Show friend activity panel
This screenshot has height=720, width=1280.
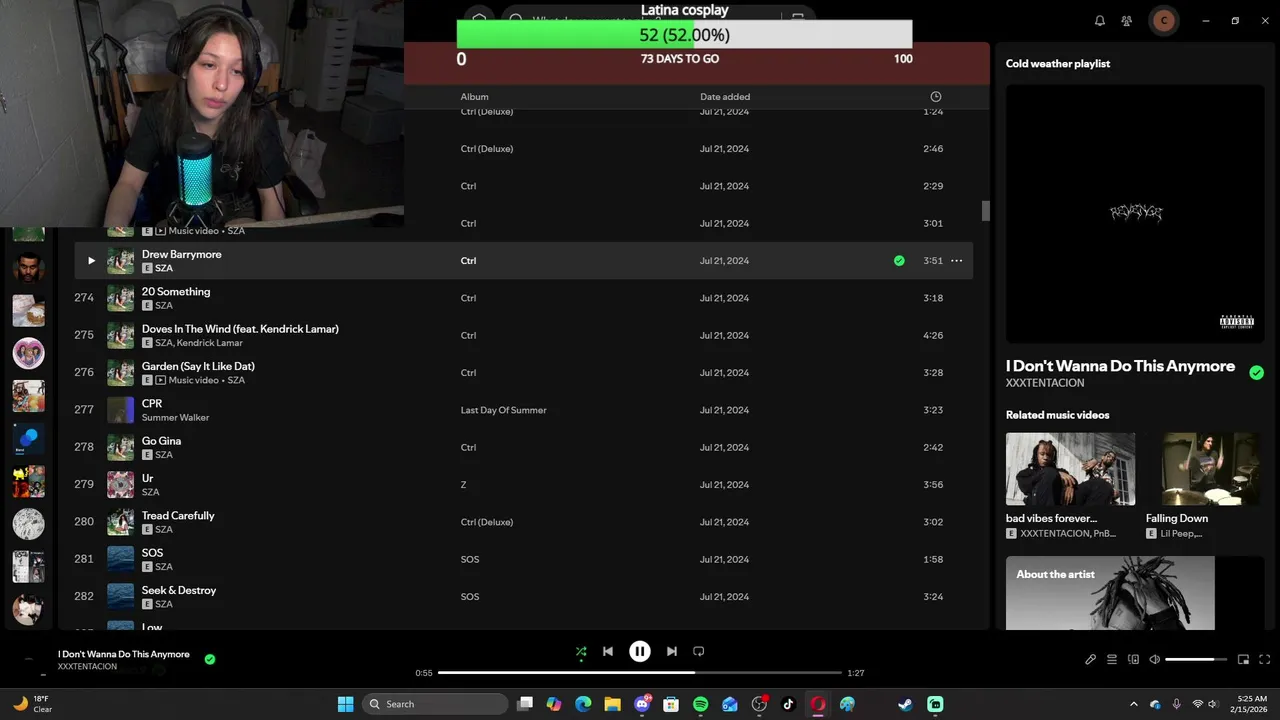[x=1127, y=20]
